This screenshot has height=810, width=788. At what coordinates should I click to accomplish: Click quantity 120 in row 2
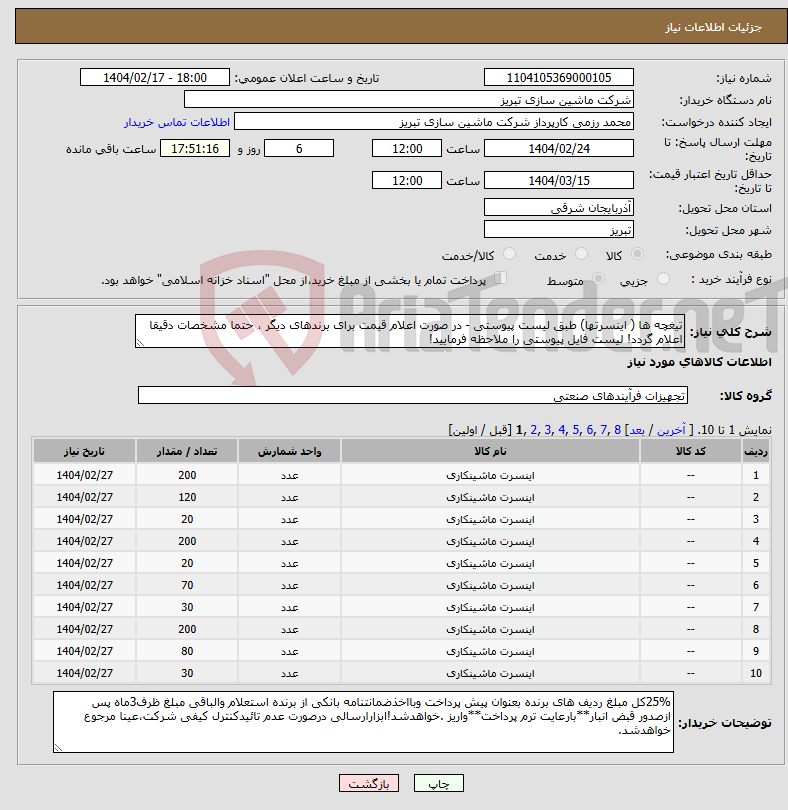[187, 497]
